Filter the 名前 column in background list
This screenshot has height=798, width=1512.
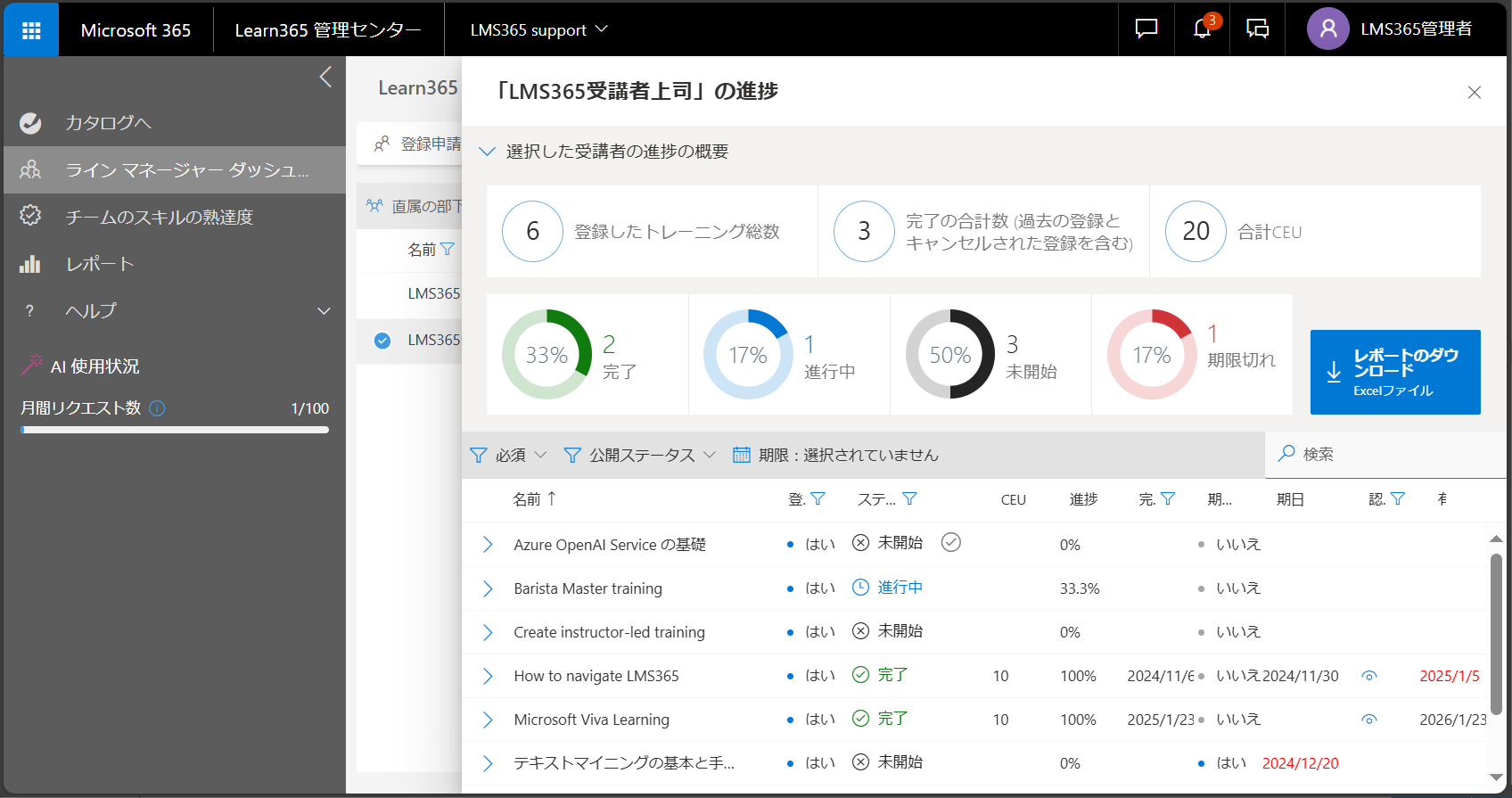coord(448,249)
